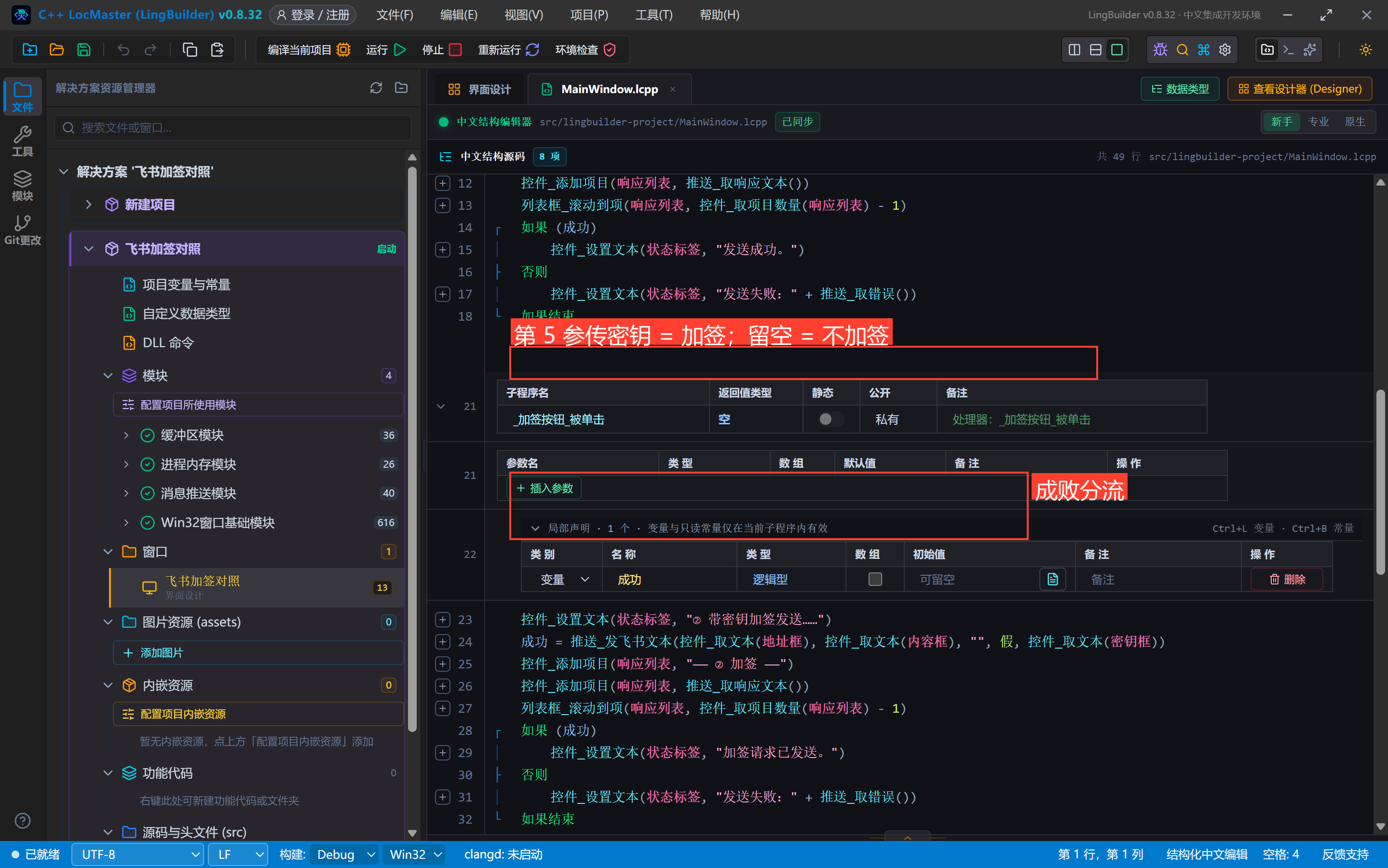Screen dimensions: 1388x868
Task: Click the search magnifier toolbar icon
Action: (x=1182, y=50)
